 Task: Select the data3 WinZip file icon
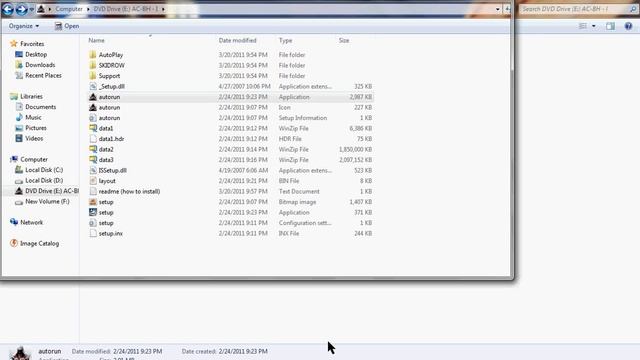click(93, 160)
